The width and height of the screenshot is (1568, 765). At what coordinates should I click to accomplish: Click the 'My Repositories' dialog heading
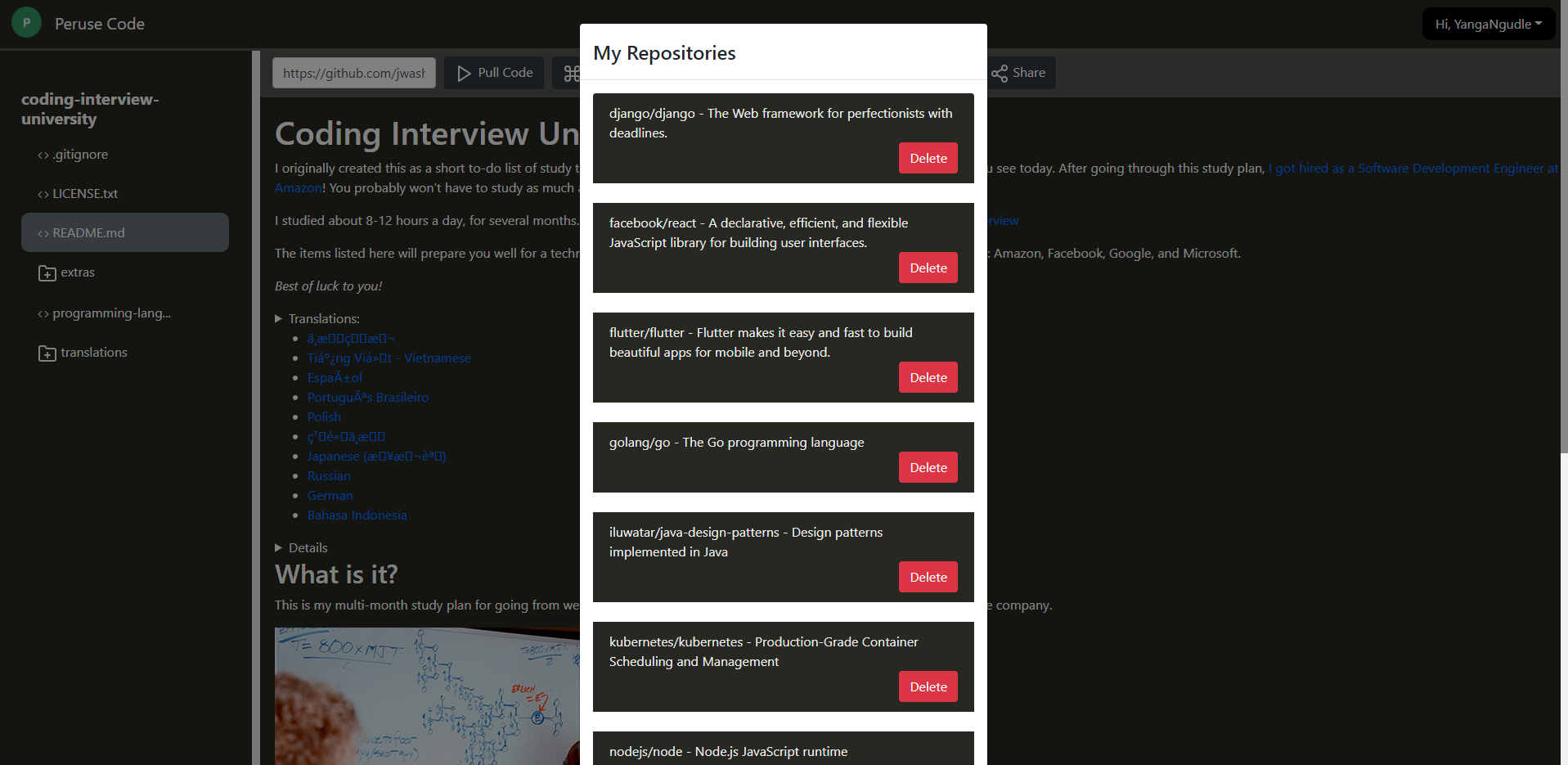[664, 53]
